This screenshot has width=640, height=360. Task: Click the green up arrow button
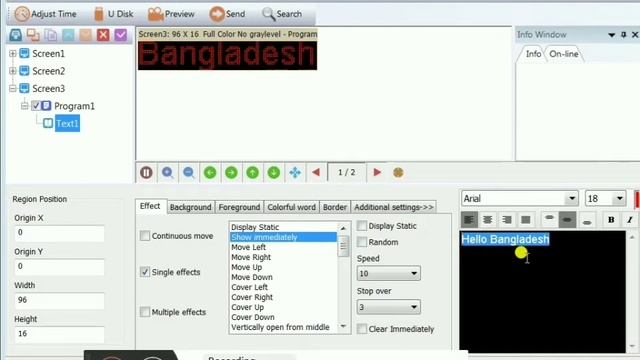coord(252,173)
